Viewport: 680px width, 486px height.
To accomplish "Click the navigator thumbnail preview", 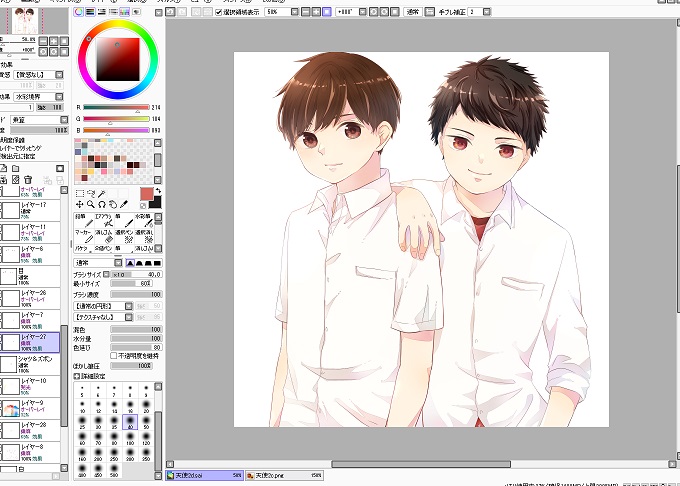I will click(x=25, y=21).
